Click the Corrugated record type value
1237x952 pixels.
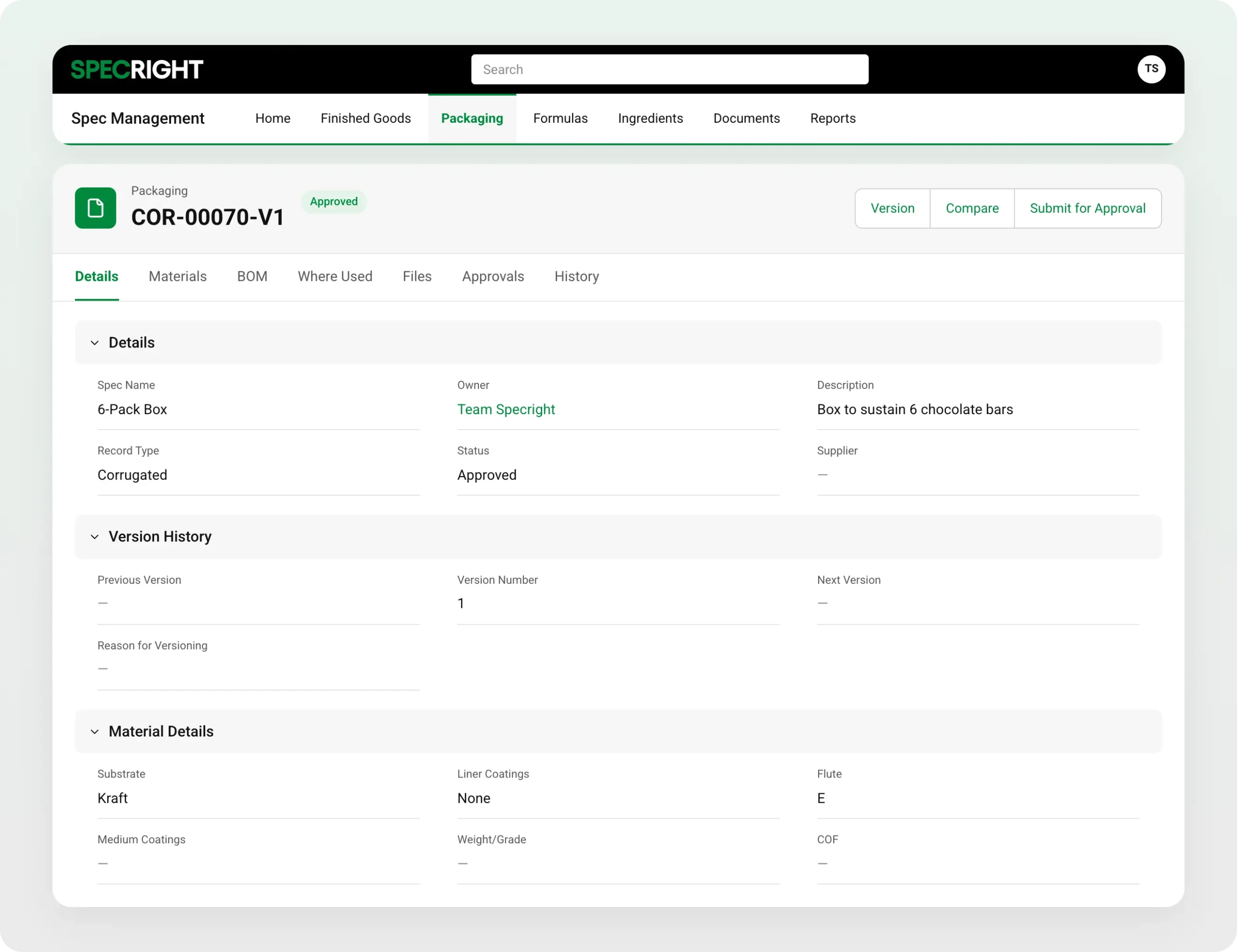[132, 475]
